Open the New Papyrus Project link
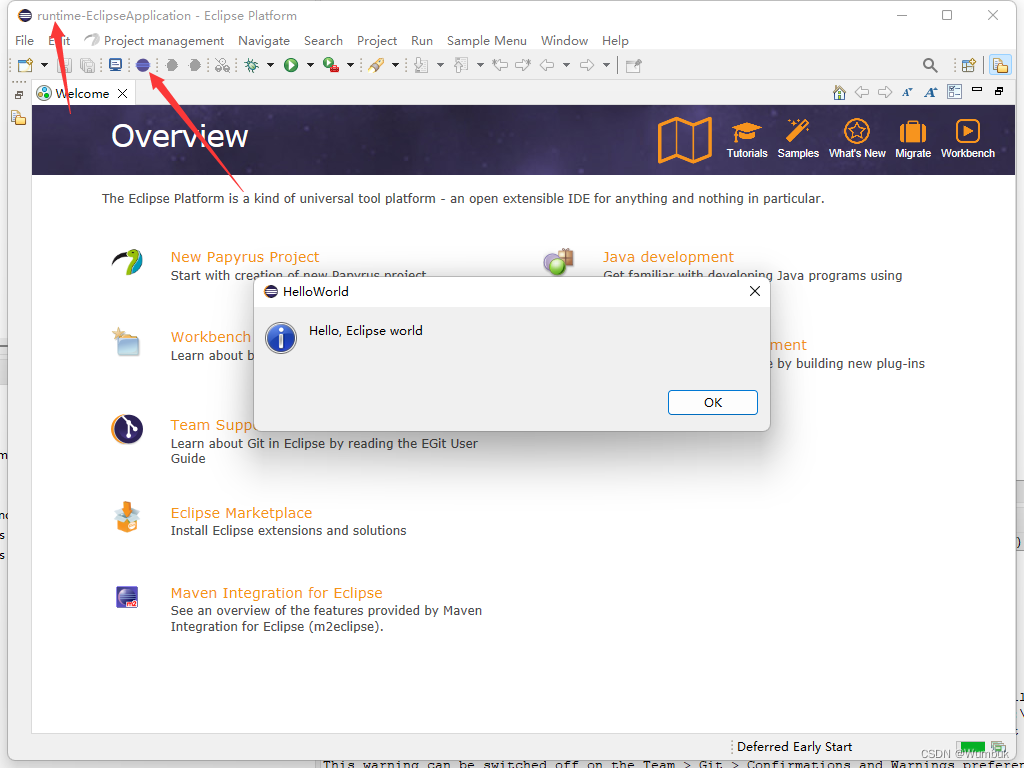Image resolution: width=1024 pixels, height=768 pixels. click(x=245, y=257)
